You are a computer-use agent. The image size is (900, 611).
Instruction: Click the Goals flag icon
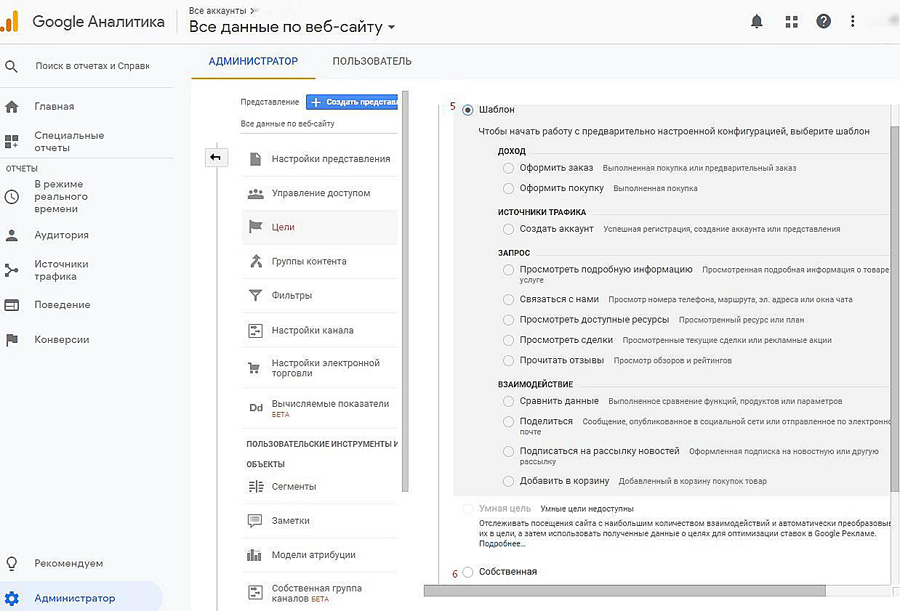[254, 227]
